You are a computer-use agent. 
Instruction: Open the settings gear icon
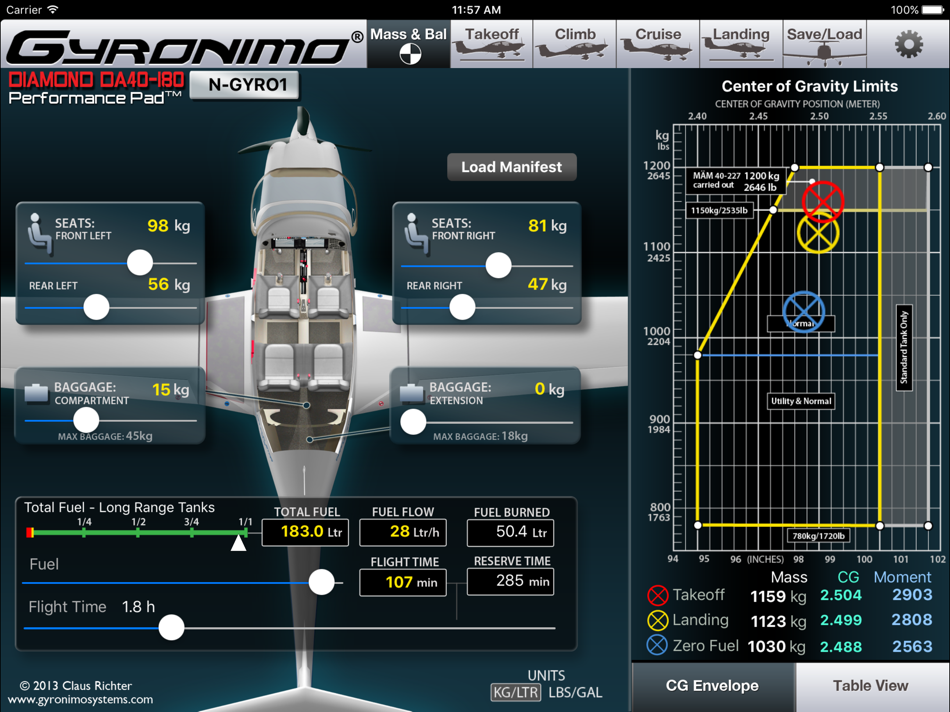pyautogui.click(x=909, y=44)
